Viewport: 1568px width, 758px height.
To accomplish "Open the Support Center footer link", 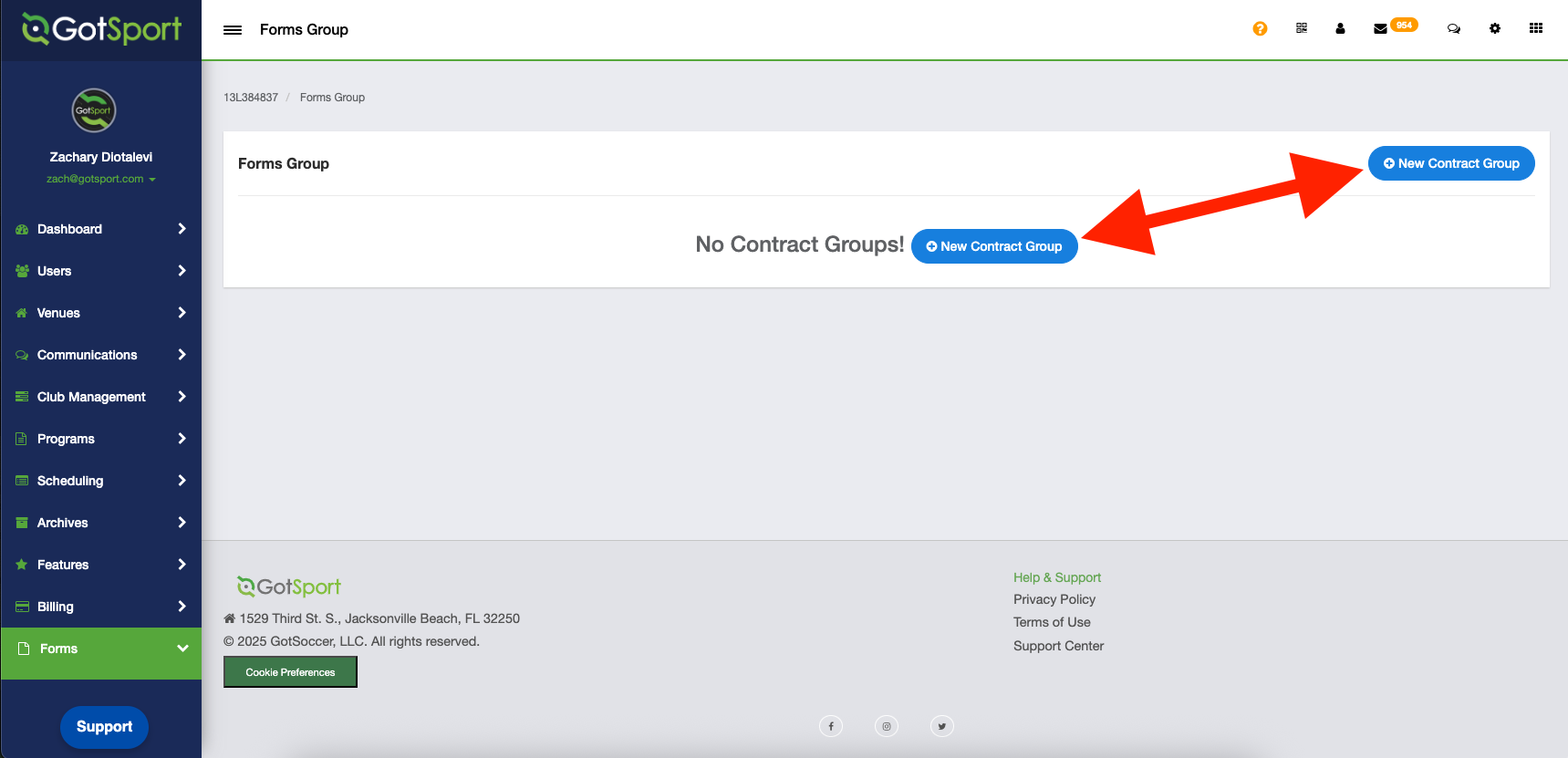I will (1058, 646).
